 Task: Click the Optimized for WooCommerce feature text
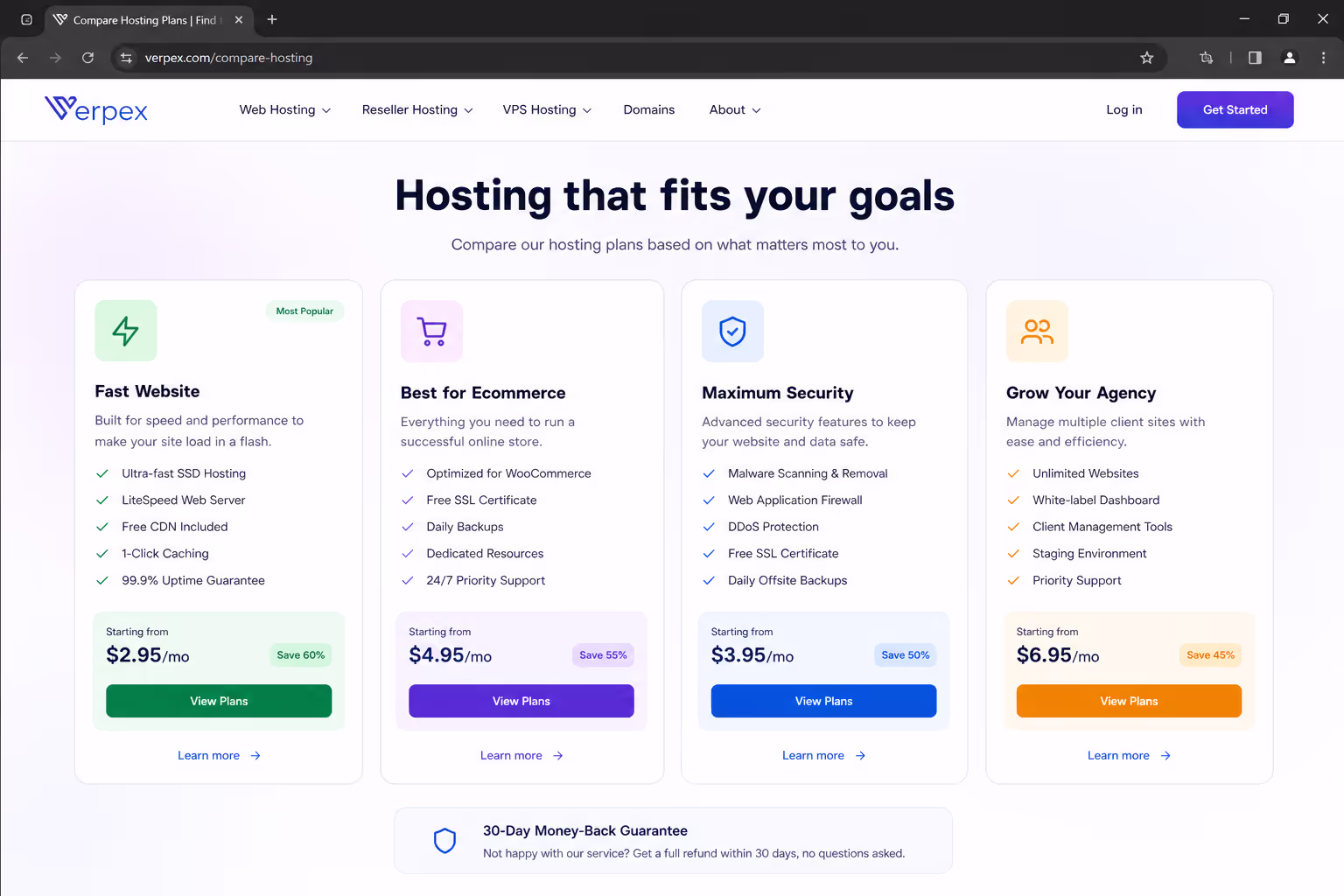508,473
